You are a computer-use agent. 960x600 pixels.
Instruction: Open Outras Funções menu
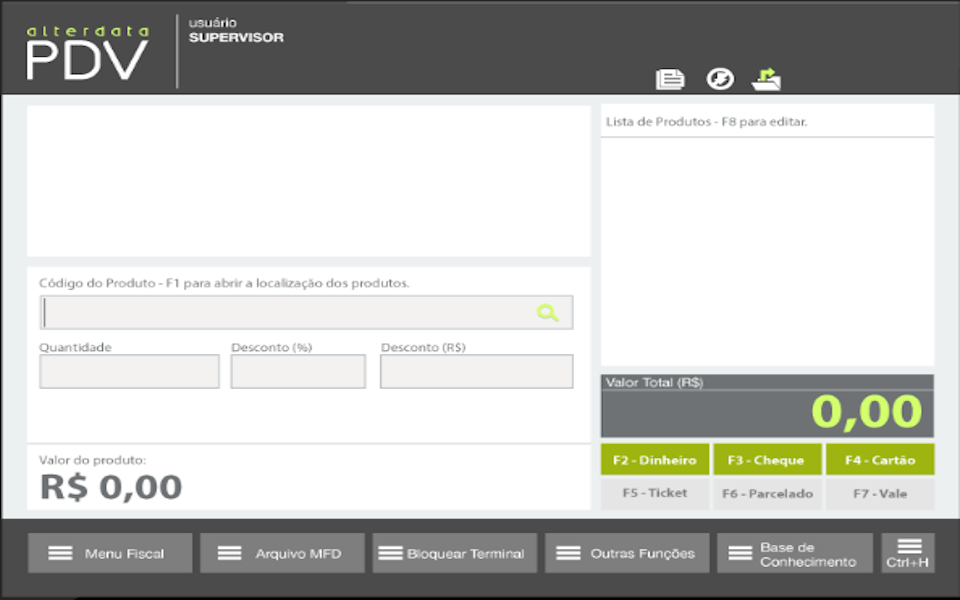pos(627,553)
